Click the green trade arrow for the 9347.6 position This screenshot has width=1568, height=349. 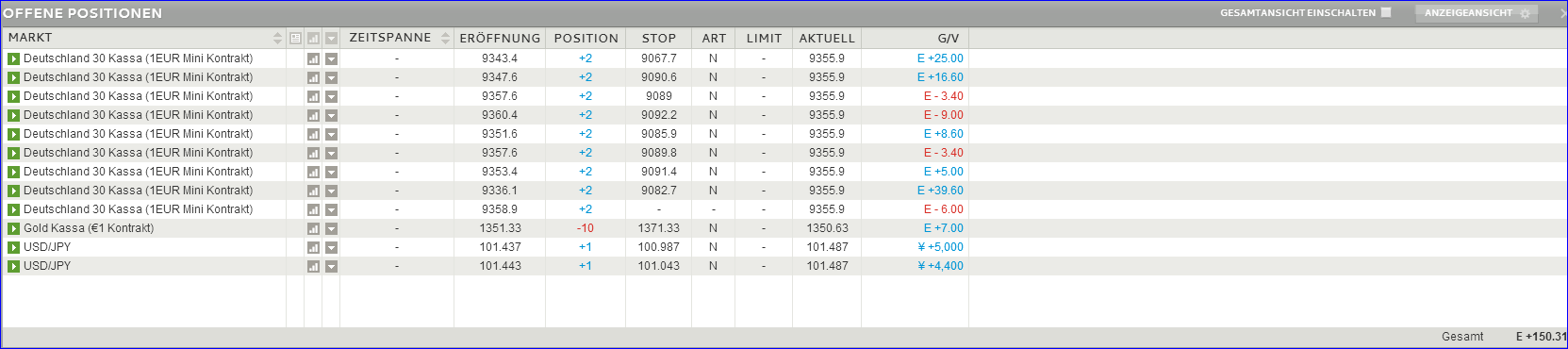[x=13, y=77]
